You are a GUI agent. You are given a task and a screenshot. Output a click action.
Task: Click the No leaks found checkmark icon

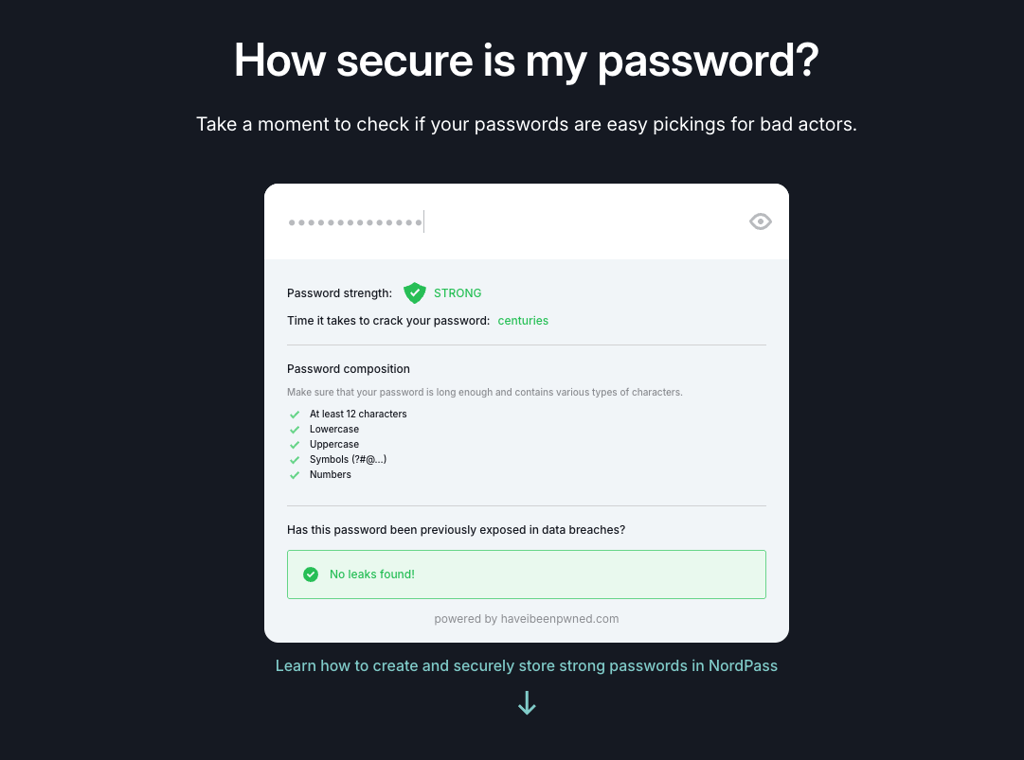click(x=311, y=575)
